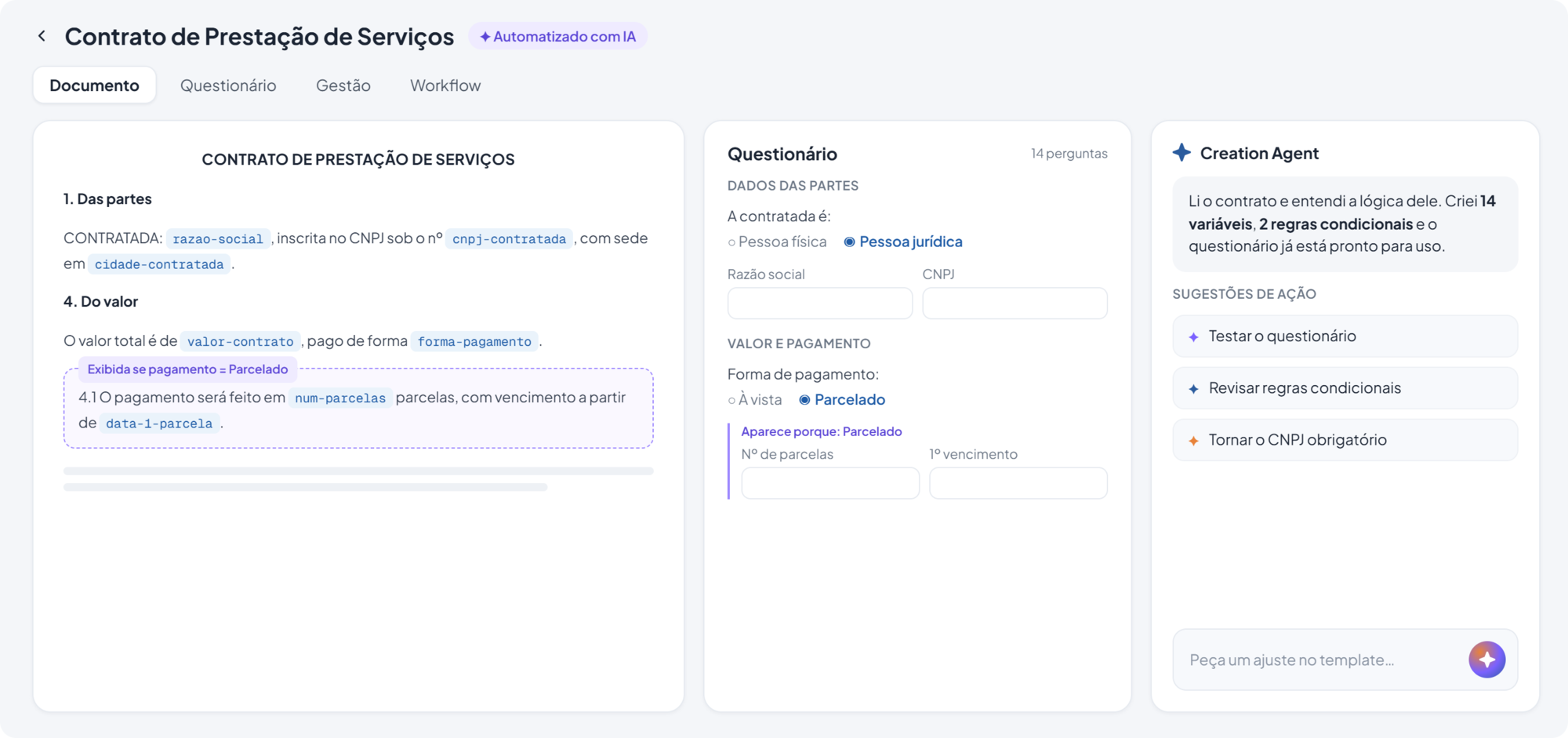
Task: Click the Razão social input field
Action: click(x=819, y=303)
